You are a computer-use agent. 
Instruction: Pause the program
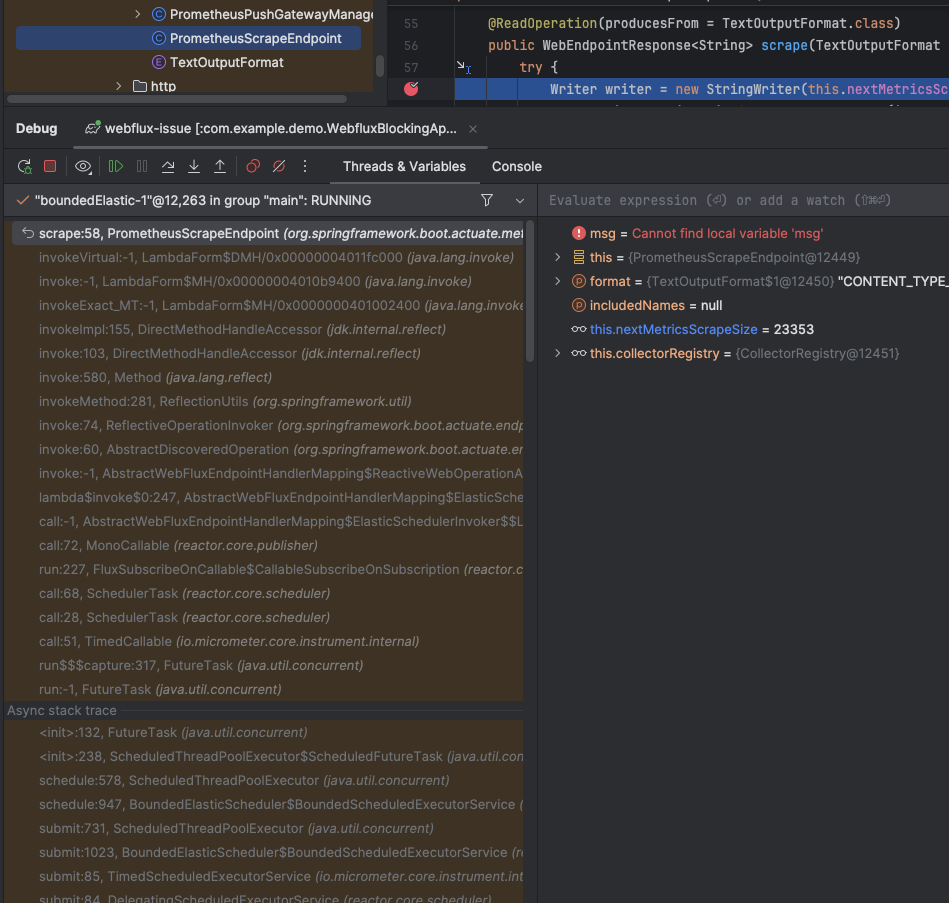[142, 166]
